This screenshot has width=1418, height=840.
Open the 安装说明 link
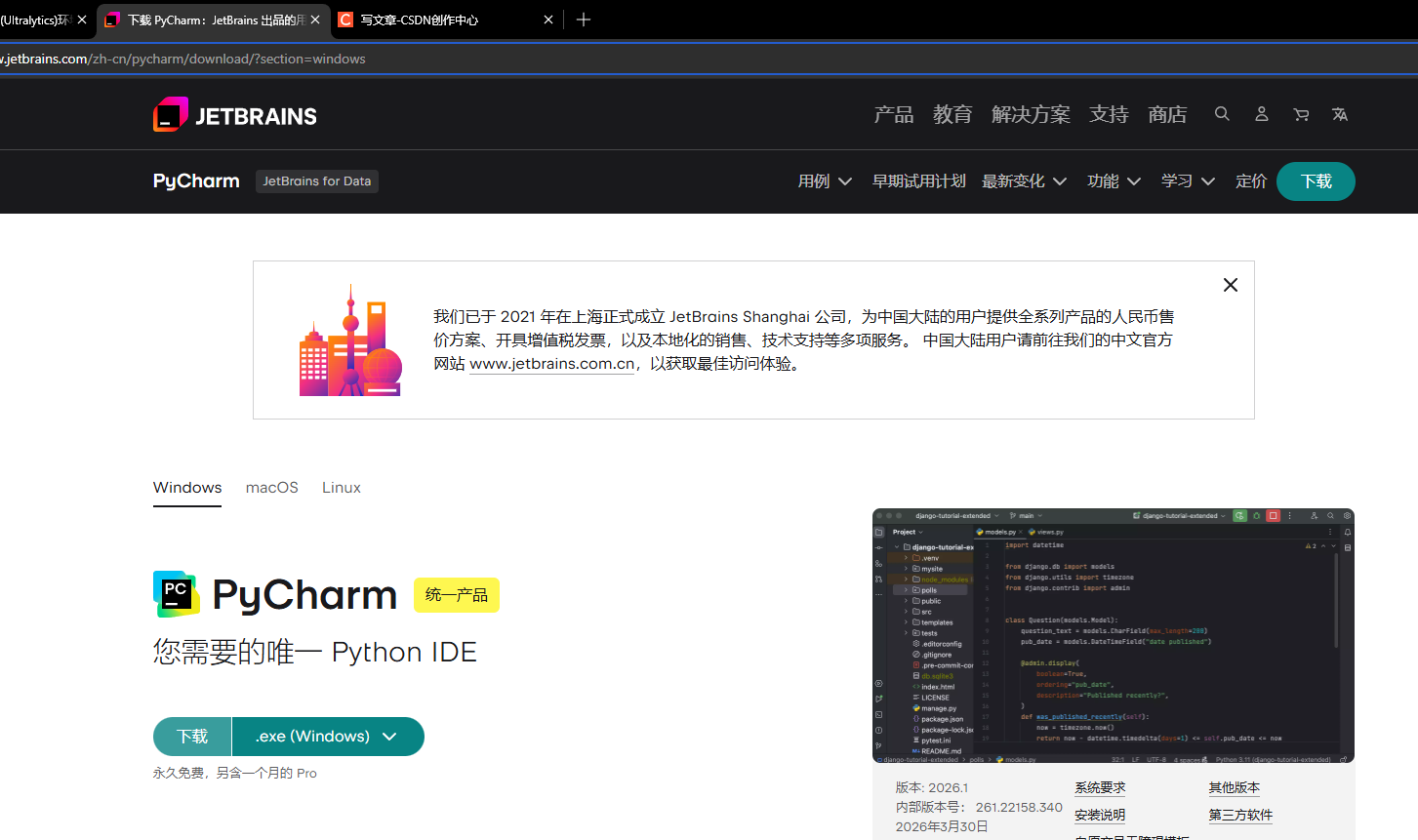coord(1100,815)
